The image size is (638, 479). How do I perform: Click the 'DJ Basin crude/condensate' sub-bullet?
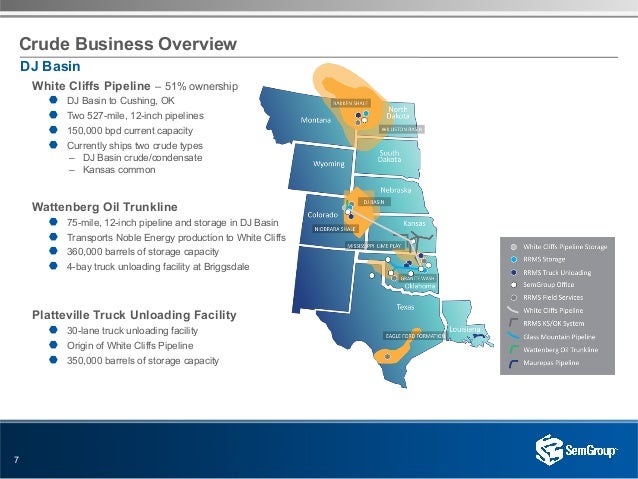pos(142,158)
